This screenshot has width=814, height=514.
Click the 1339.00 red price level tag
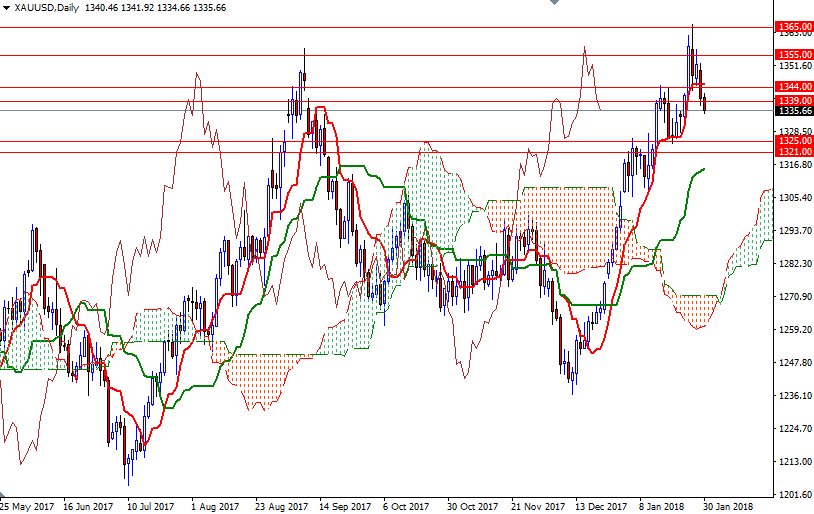(x=793, y=101)
